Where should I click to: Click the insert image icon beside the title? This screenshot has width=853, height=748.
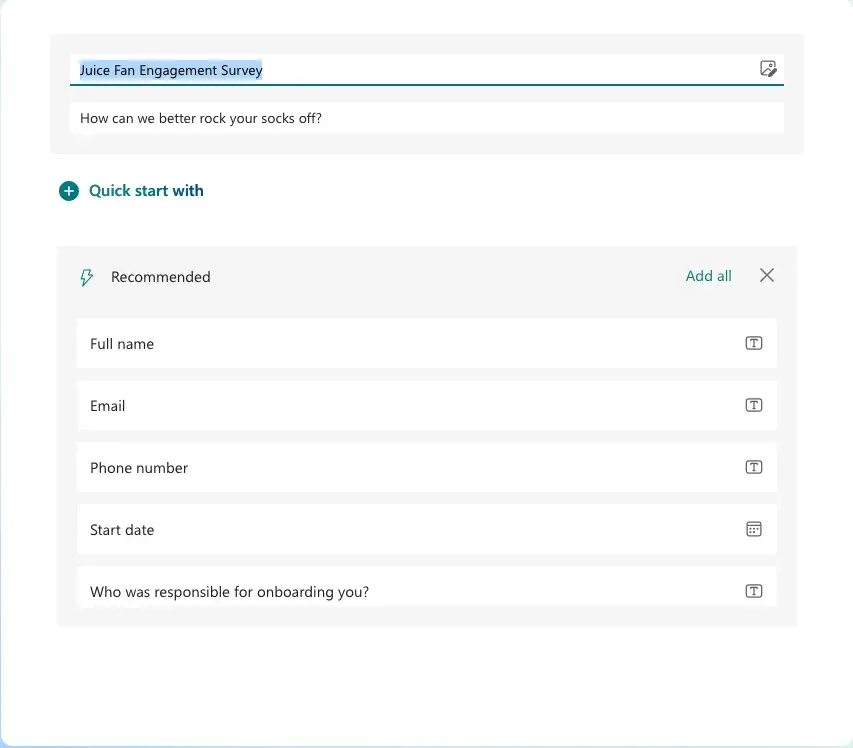click(x=768, y=69)
